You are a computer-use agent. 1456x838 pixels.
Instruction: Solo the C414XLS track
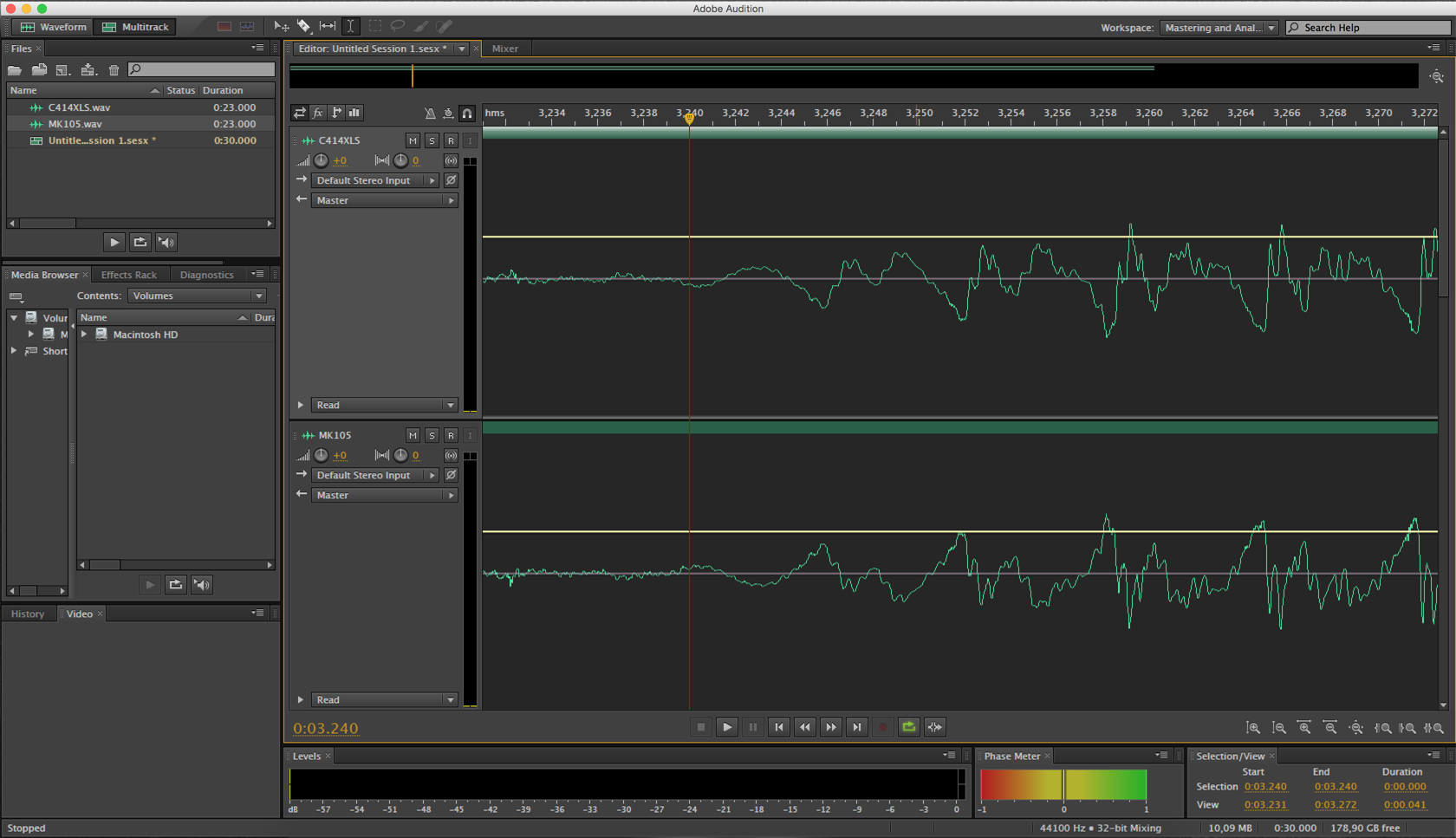432,140
